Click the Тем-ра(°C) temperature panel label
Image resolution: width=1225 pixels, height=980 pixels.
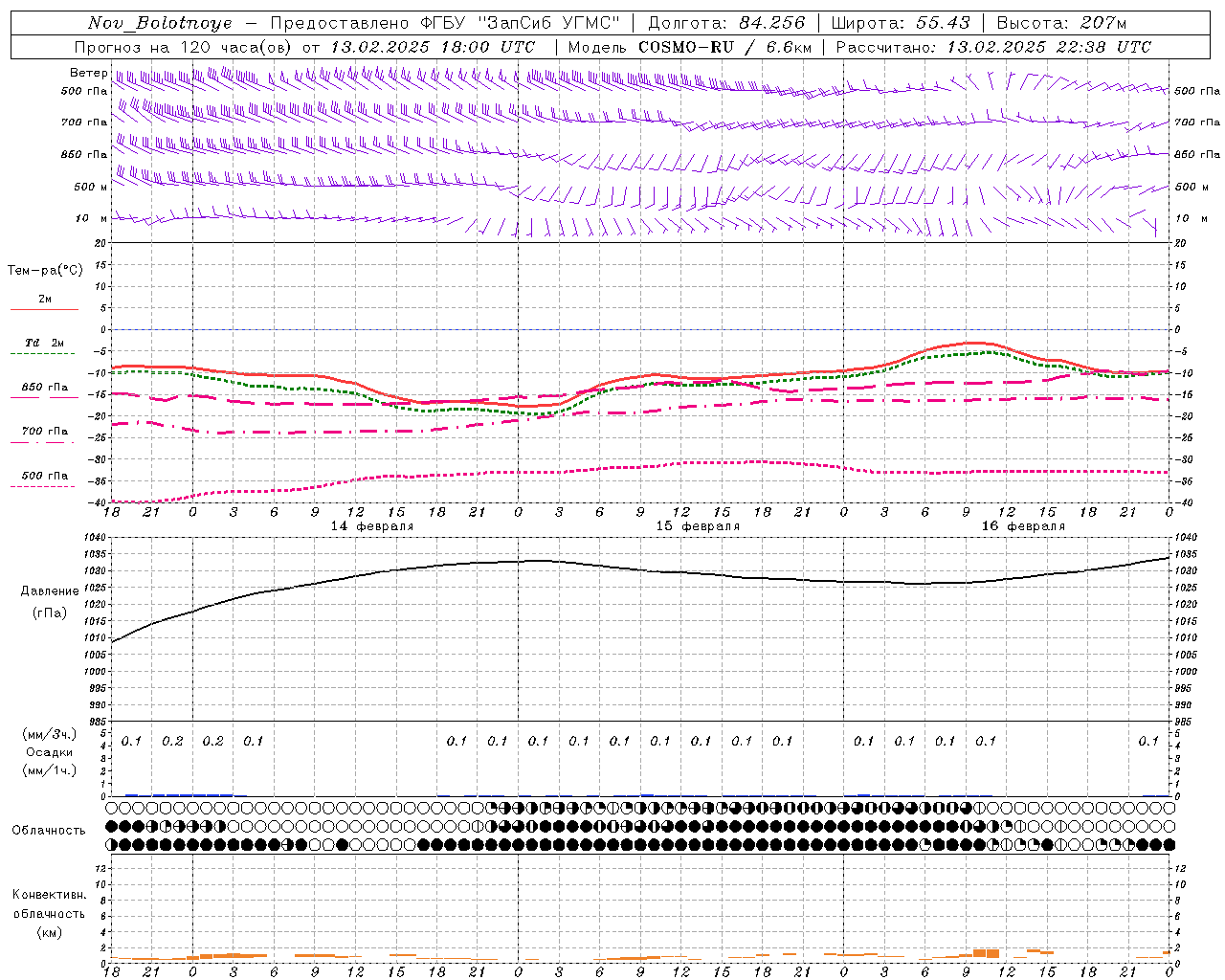click(x=45, y=270)
